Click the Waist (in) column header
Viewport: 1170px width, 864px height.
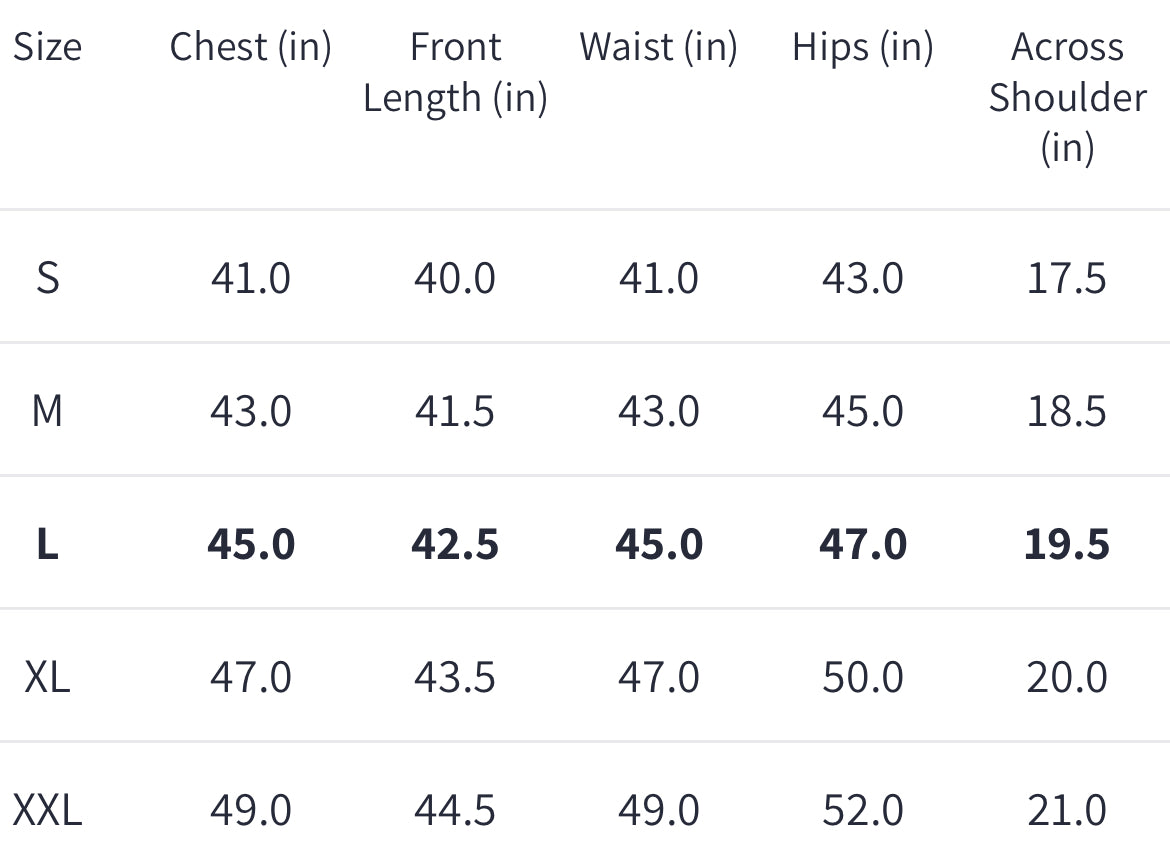tap(658, 47)
